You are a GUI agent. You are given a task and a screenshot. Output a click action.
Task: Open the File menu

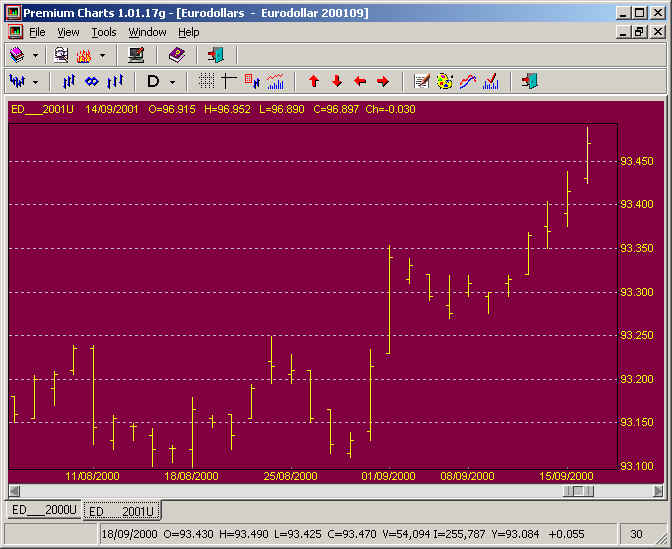click(x=37, y=32)
